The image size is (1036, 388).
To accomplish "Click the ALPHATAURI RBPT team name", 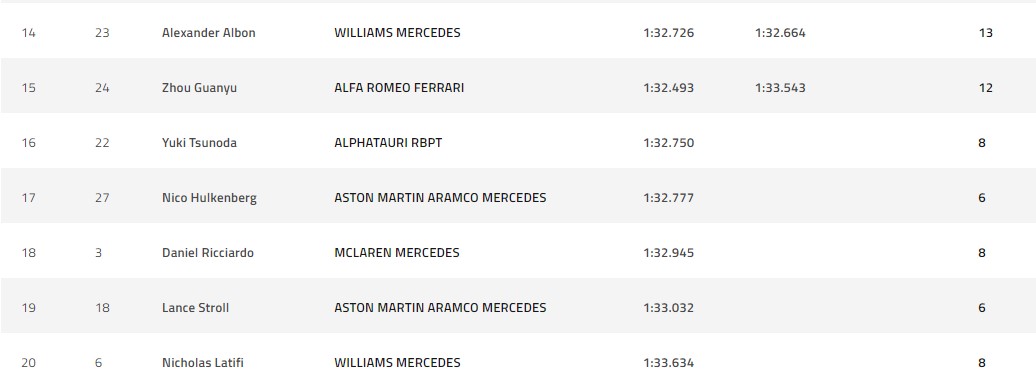I will click(388, 143).
